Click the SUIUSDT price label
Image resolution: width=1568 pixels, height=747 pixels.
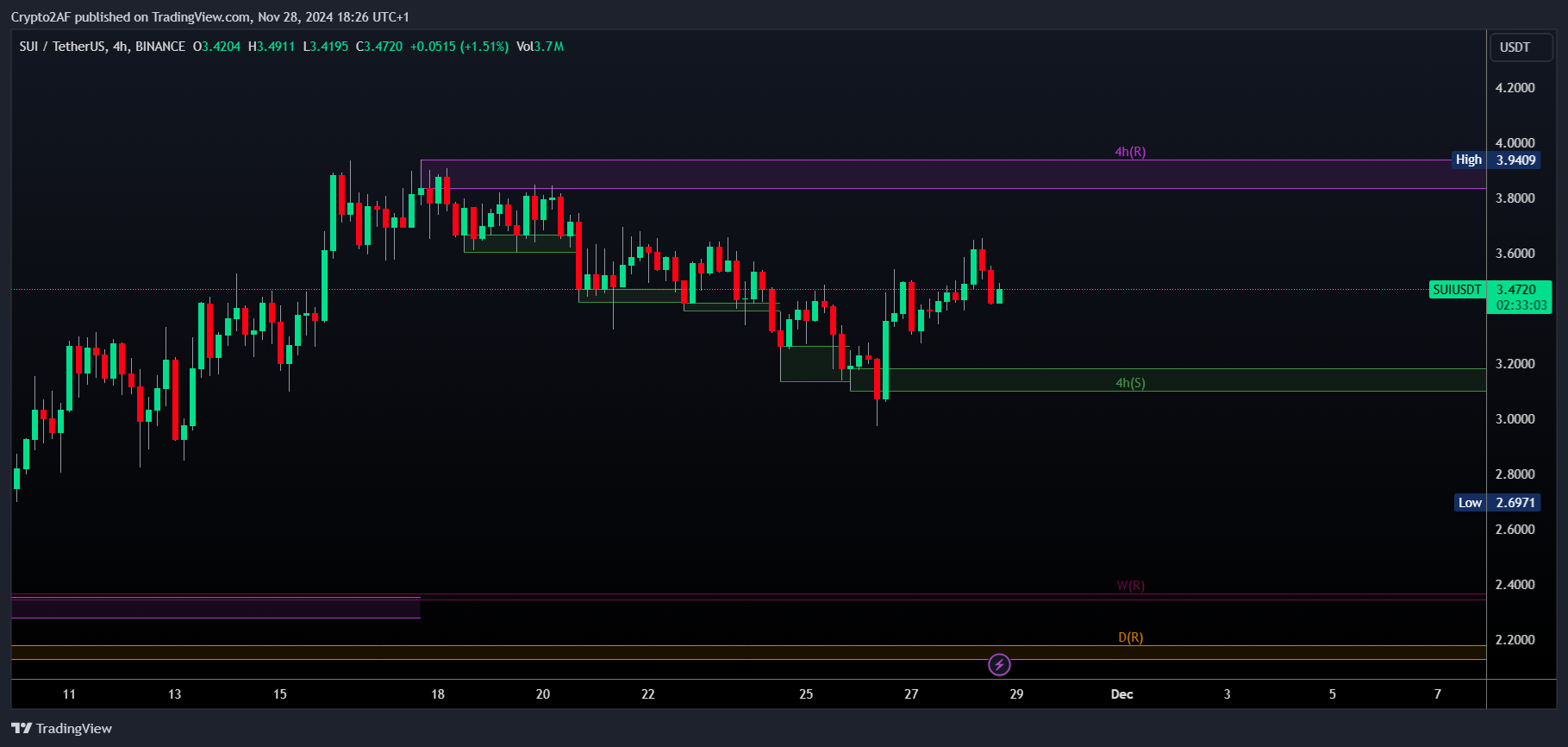click(1457, 290)
